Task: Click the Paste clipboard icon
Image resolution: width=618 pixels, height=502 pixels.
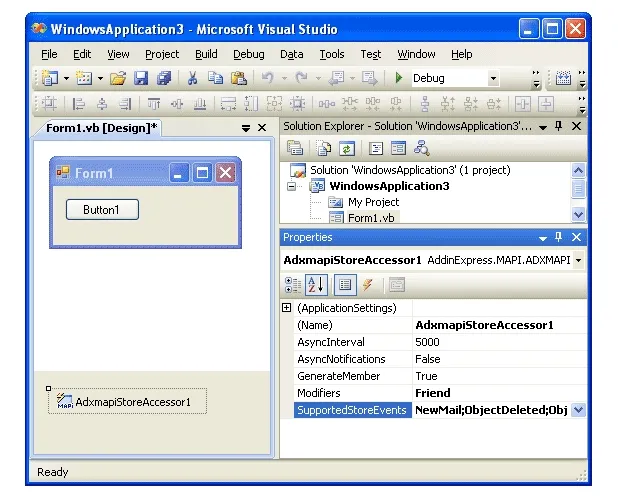Action: 238,78
